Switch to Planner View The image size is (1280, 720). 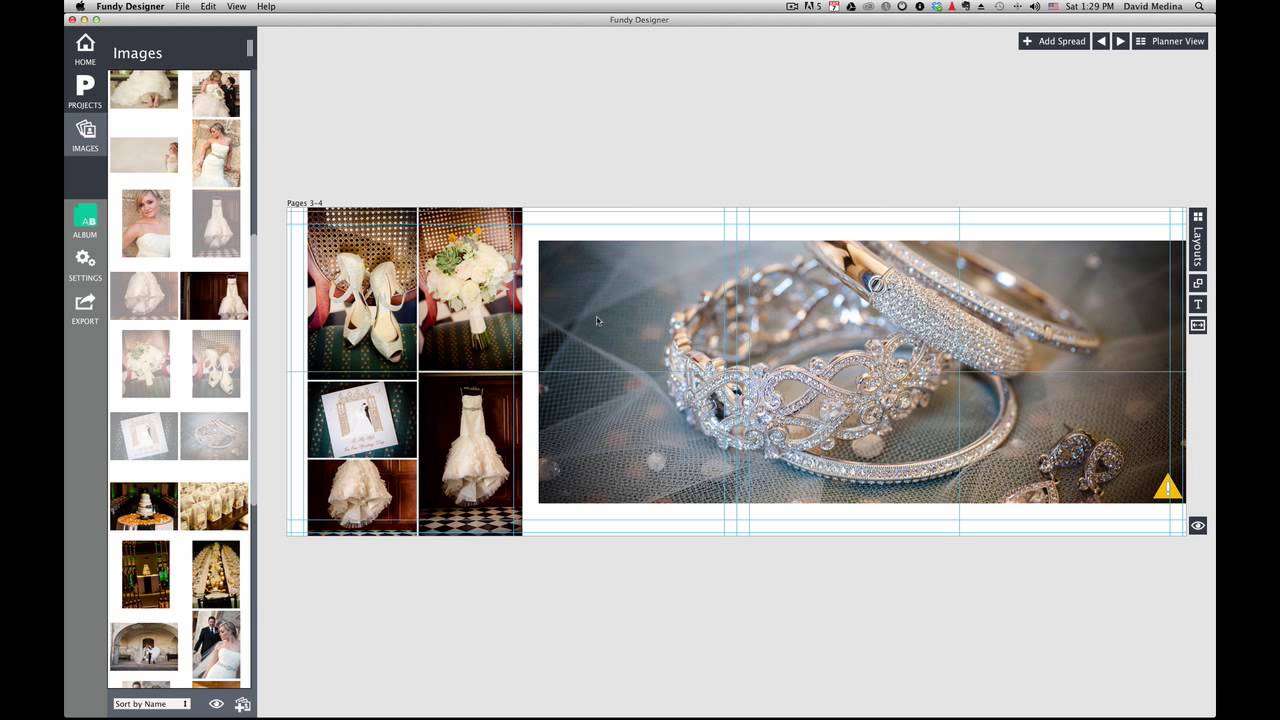tap(1170, 41)
